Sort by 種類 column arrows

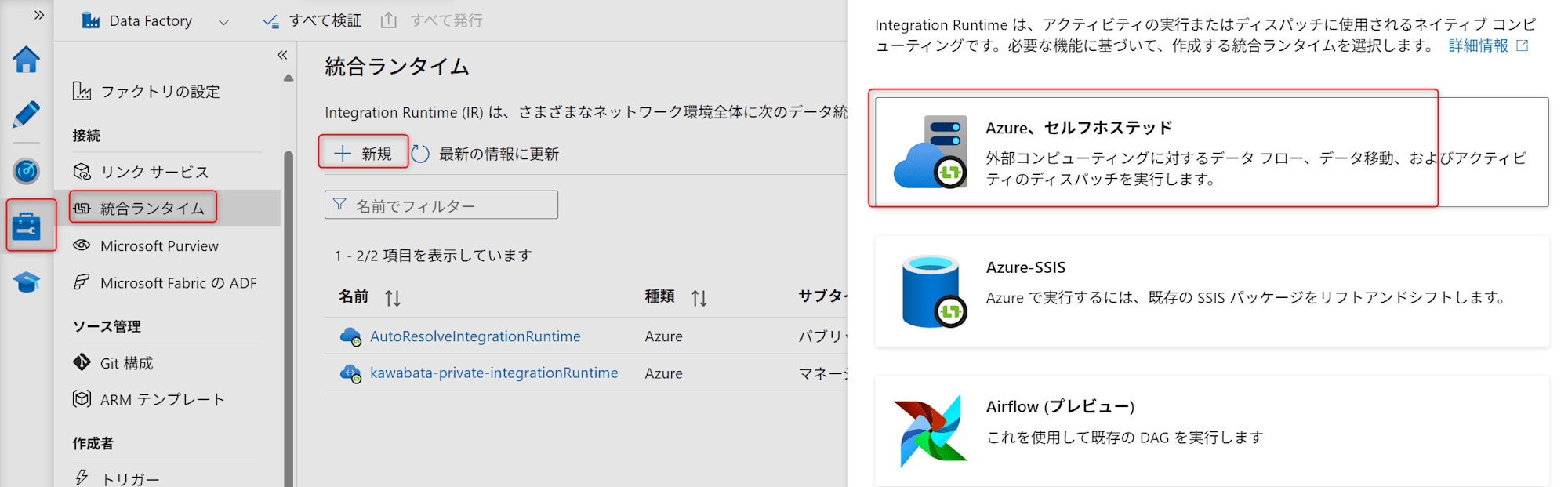coord(699,298)
